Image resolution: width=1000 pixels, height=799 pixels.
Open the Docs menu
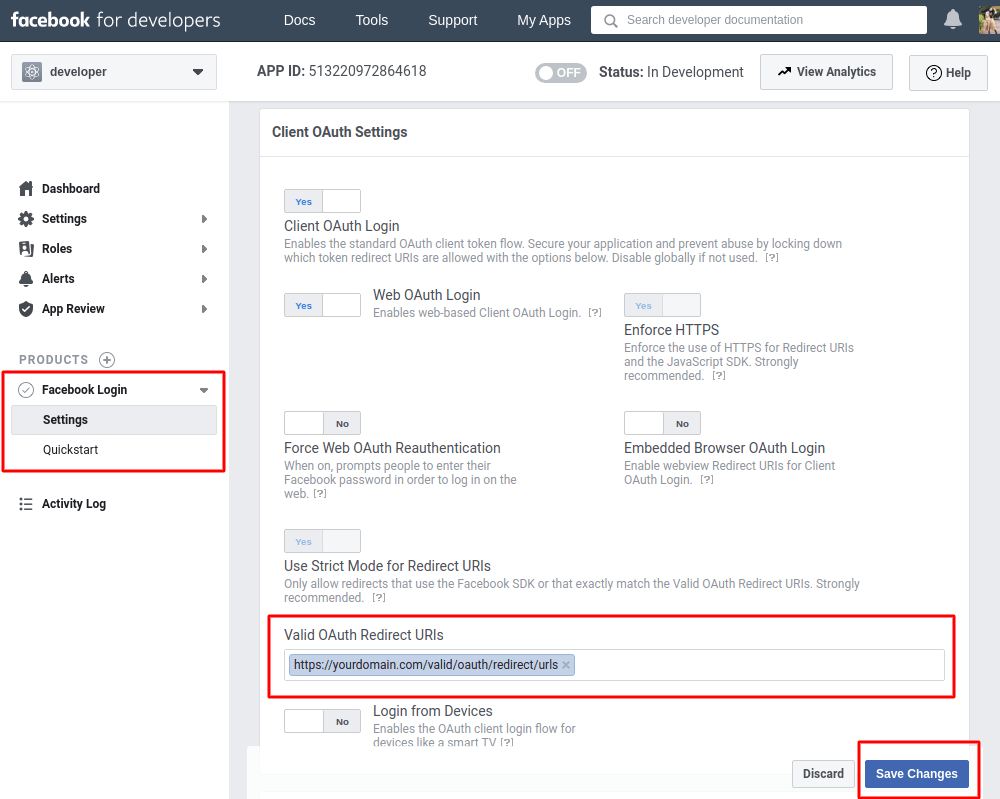[299, 19]
